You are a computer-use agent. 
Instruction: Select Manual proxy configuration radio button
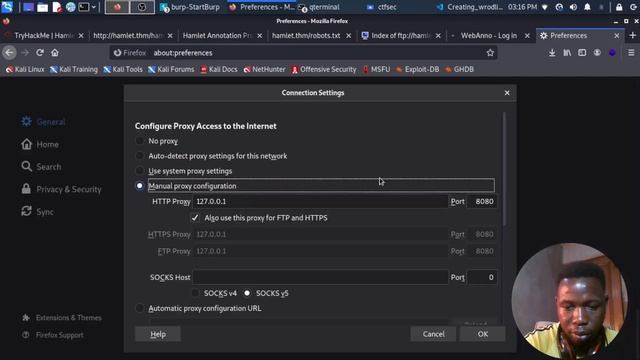tap(140, 186)
